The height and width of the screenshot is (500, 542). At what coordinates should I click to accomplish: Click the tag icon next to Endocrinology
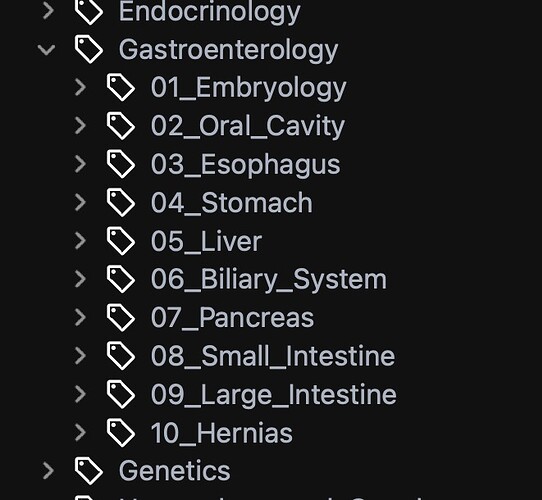(x=88, y=11)
